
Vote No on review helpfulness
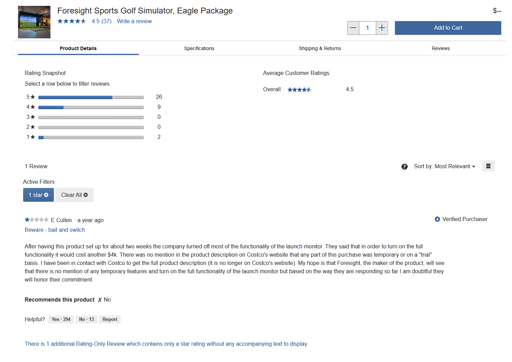coord(86,319)
